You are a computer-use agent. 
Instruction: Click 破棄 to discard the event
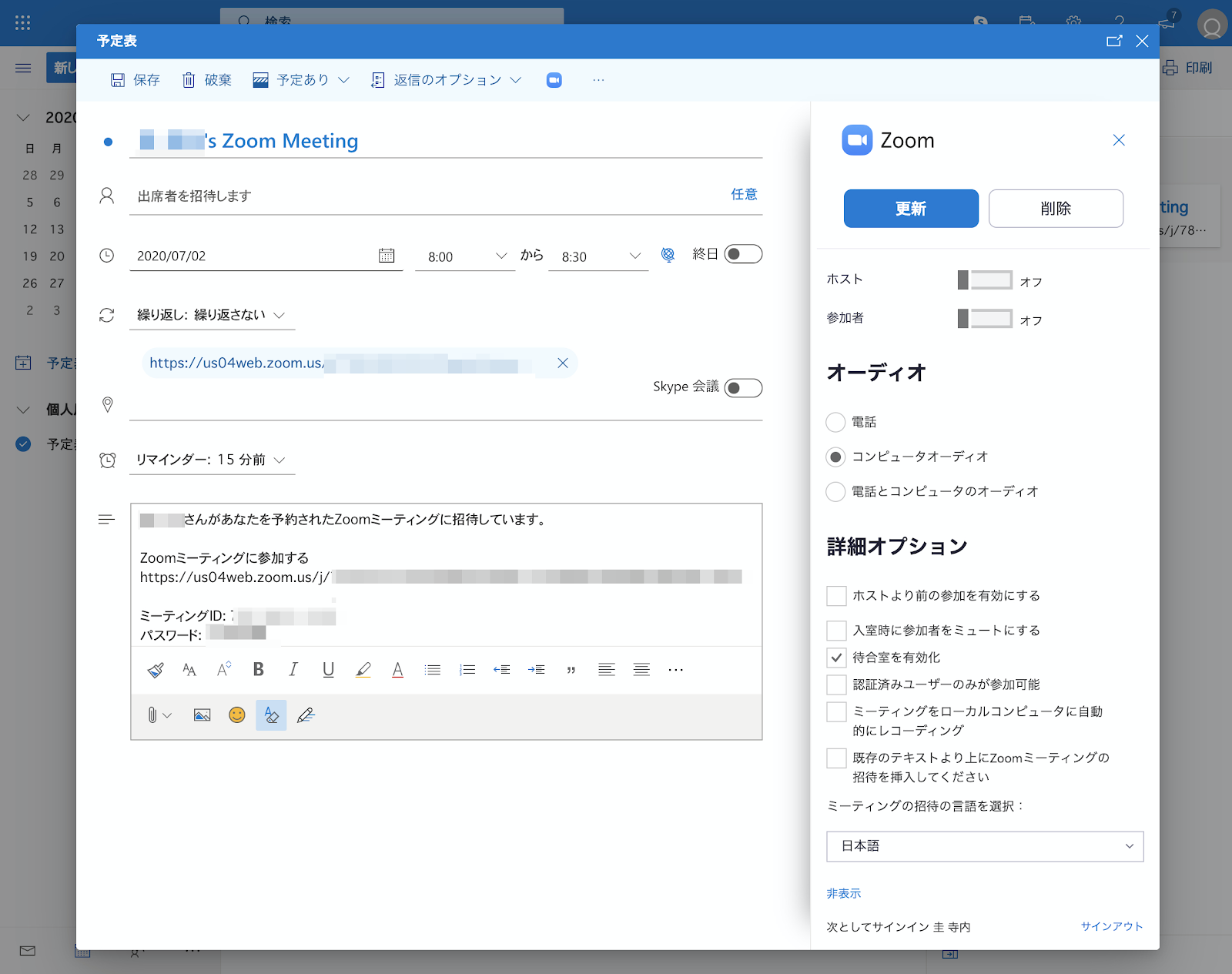(207, 80)
